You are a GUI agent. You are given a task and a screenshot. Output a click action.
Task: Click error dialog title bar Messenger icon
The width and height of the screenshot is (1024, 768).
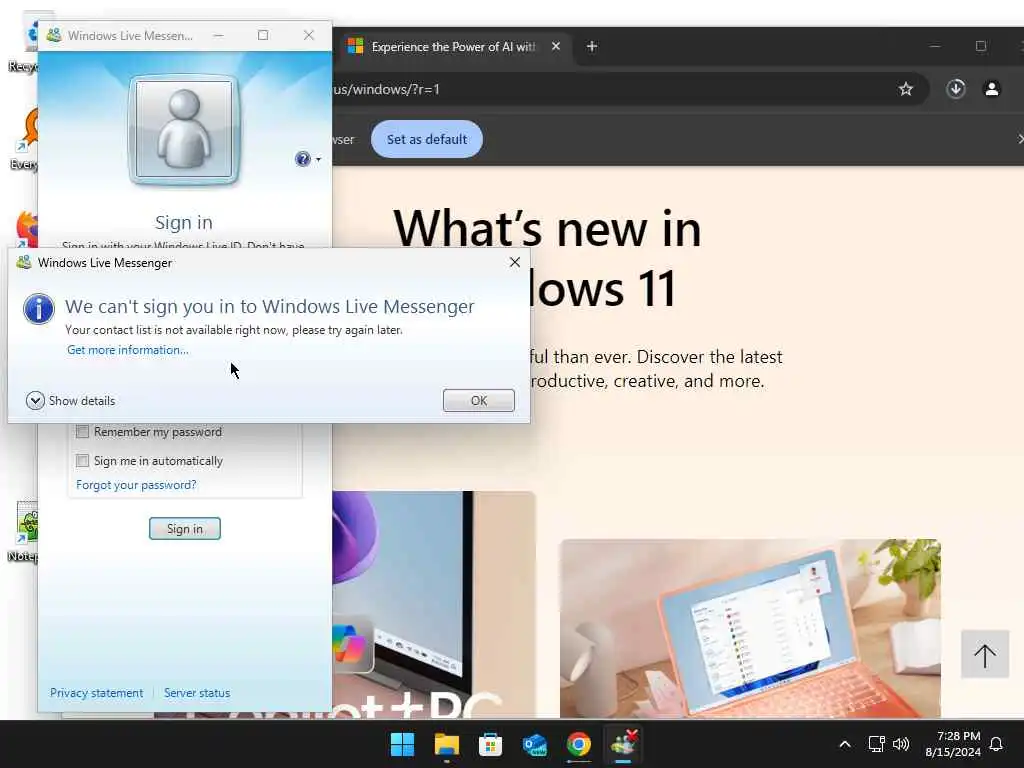pos(24,263)
